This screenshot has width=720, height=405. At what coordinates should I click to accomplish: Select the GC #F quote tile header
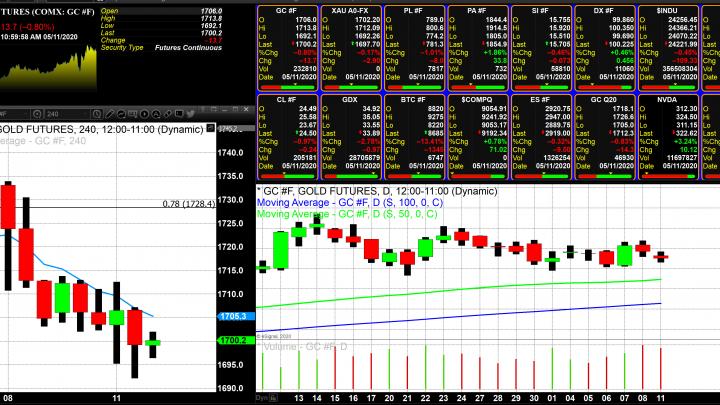point(287,10)
